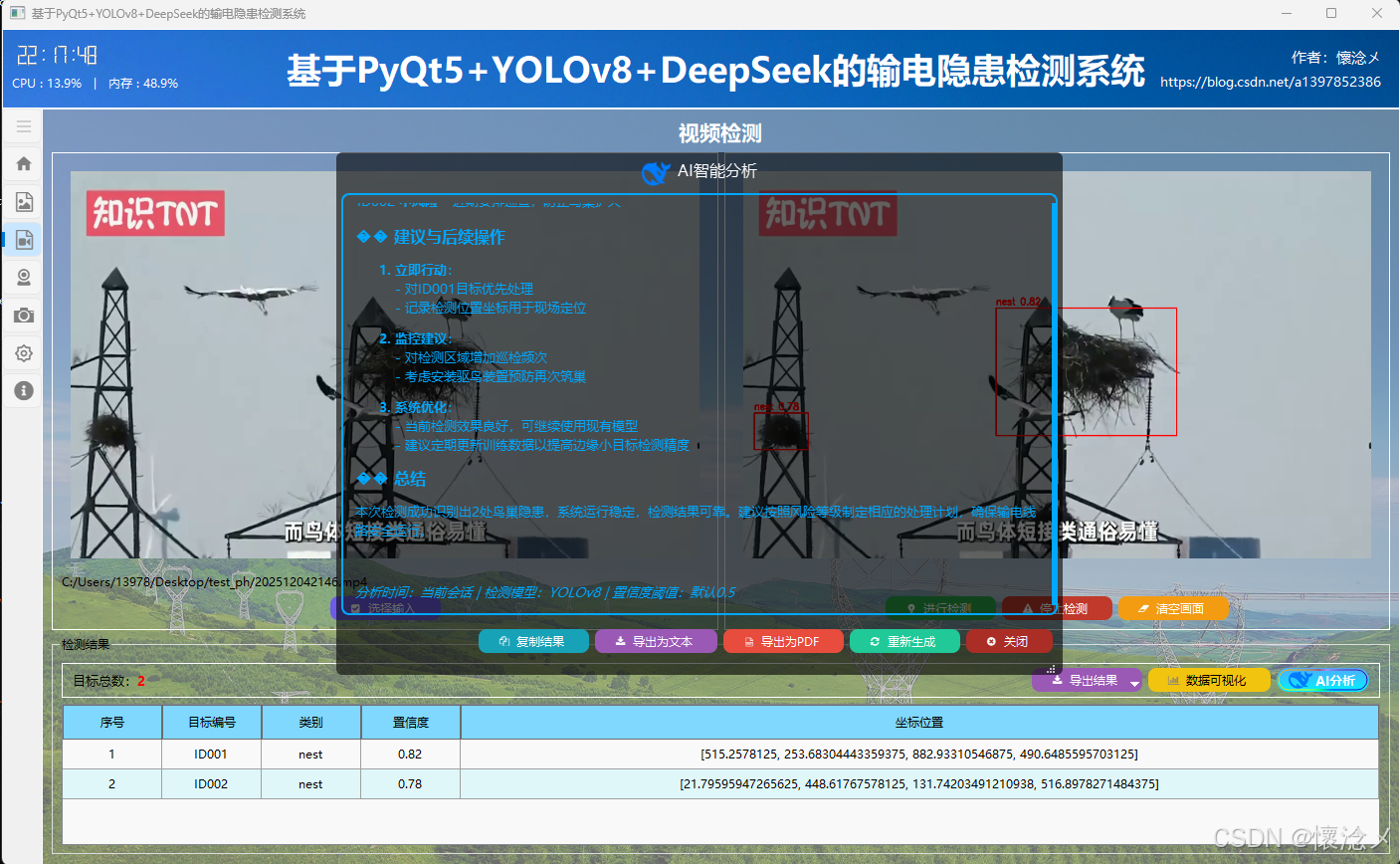The image size is (1400, 864).
Task: Click the camera snapshot sidebar icon
Action: tap(24, 316)
